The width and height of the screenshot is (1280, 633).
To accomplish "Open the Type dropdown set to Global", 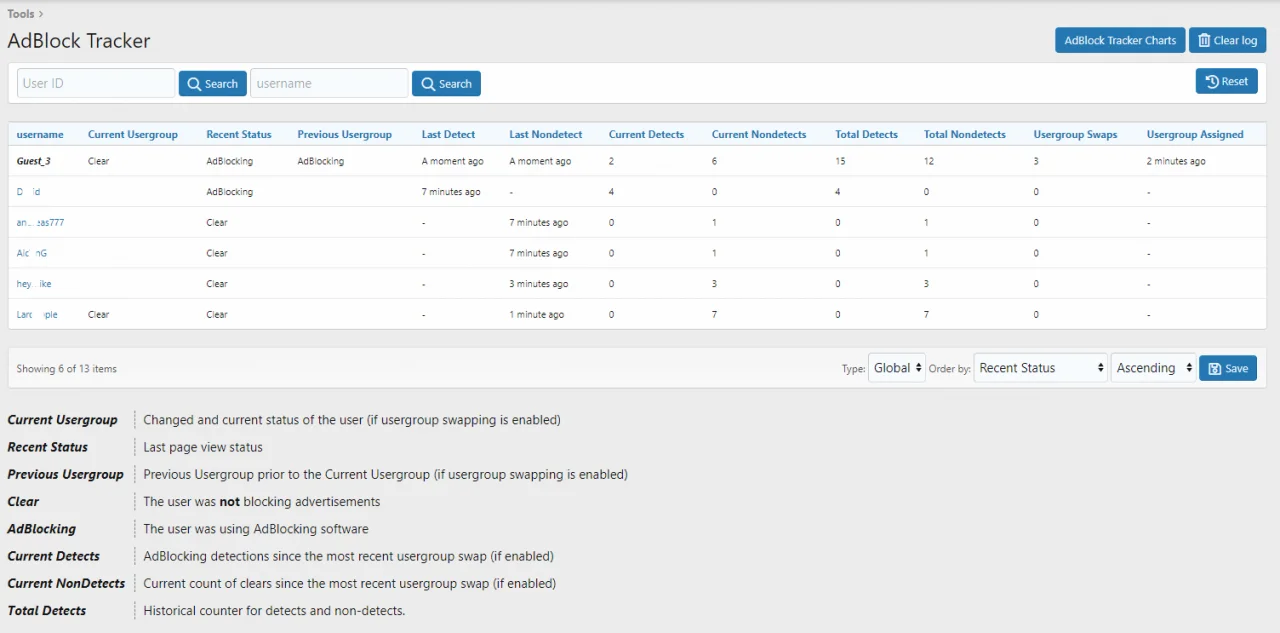I will pos(897,368).
